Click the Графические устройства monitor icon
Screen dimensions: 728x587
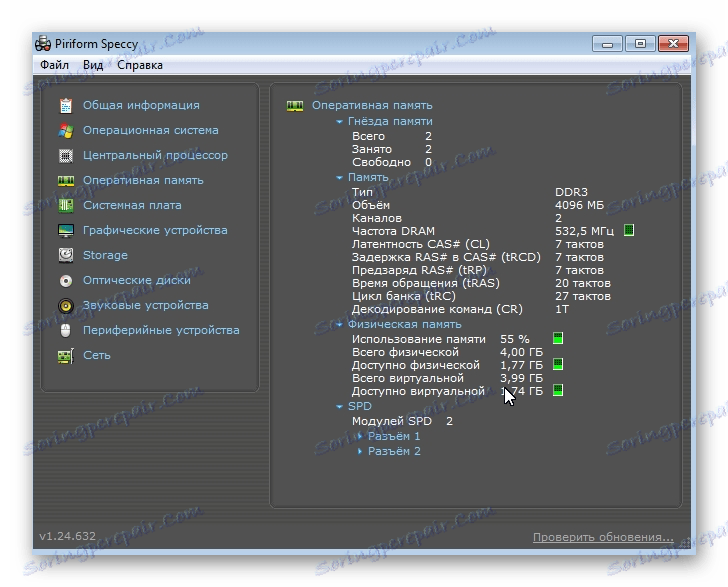(65, 230)
